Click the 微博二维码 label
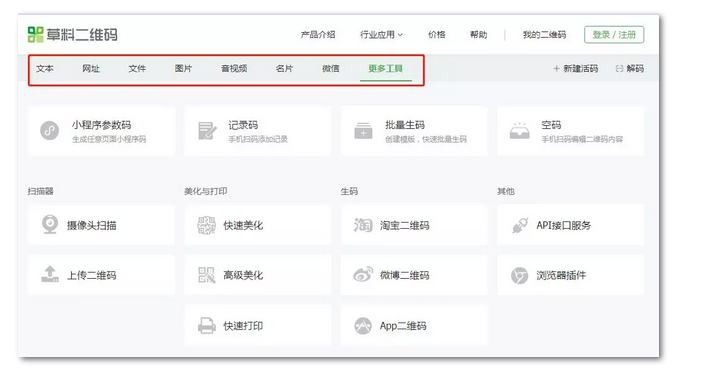The height and width of the screenshot is (376, 702). 405,275
